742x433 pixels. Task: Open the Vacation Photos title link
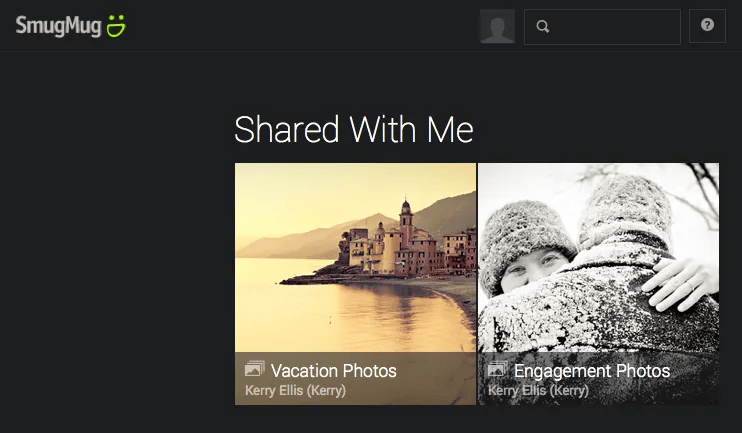333,371
